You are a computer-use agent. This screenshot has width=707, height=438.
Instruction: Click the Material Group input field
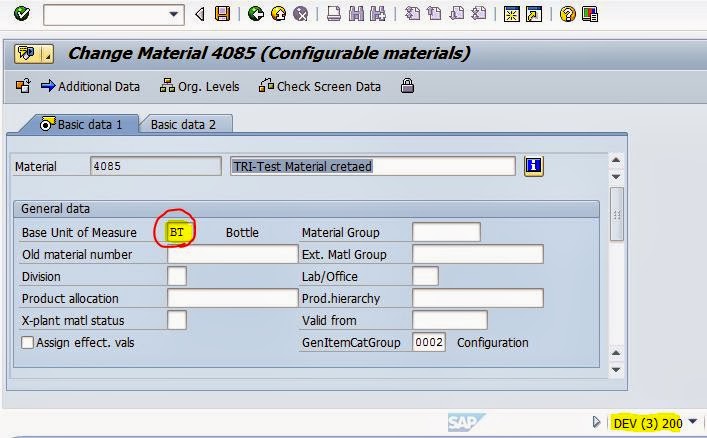click(x=446, y=232)
